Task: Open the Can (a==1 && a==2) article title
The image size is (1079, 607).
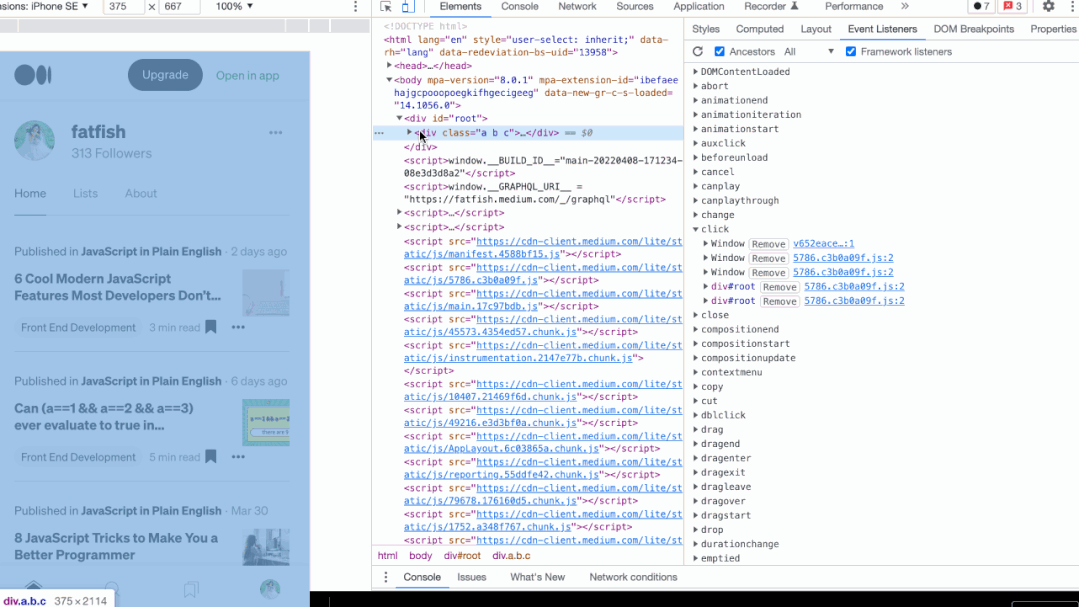Action: click(x=104, y=416)
